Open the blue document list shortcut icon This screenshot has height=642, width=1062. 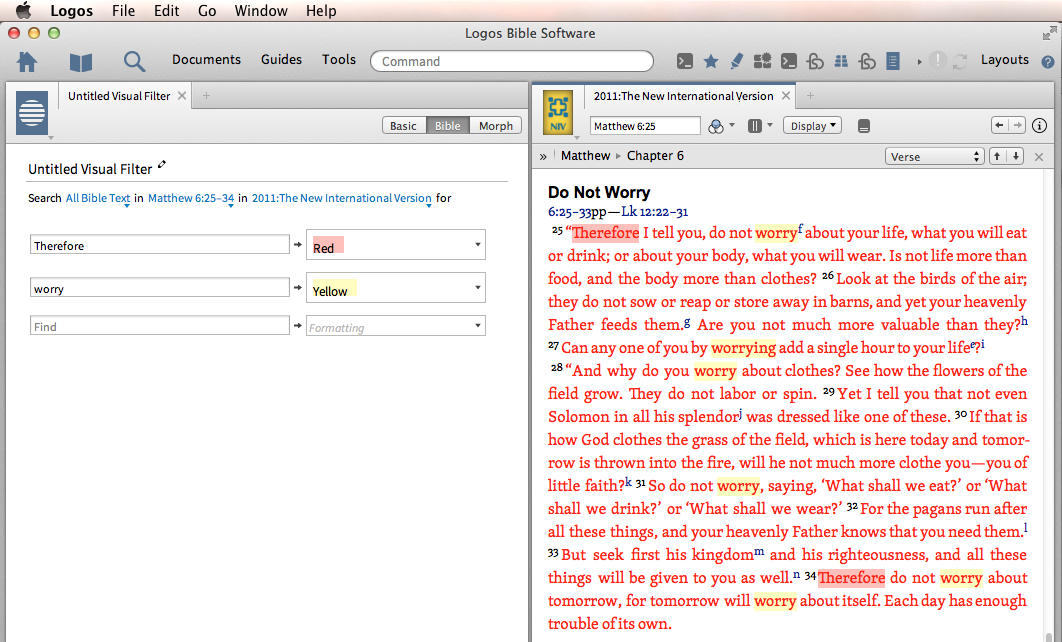(x=893, y=61)
